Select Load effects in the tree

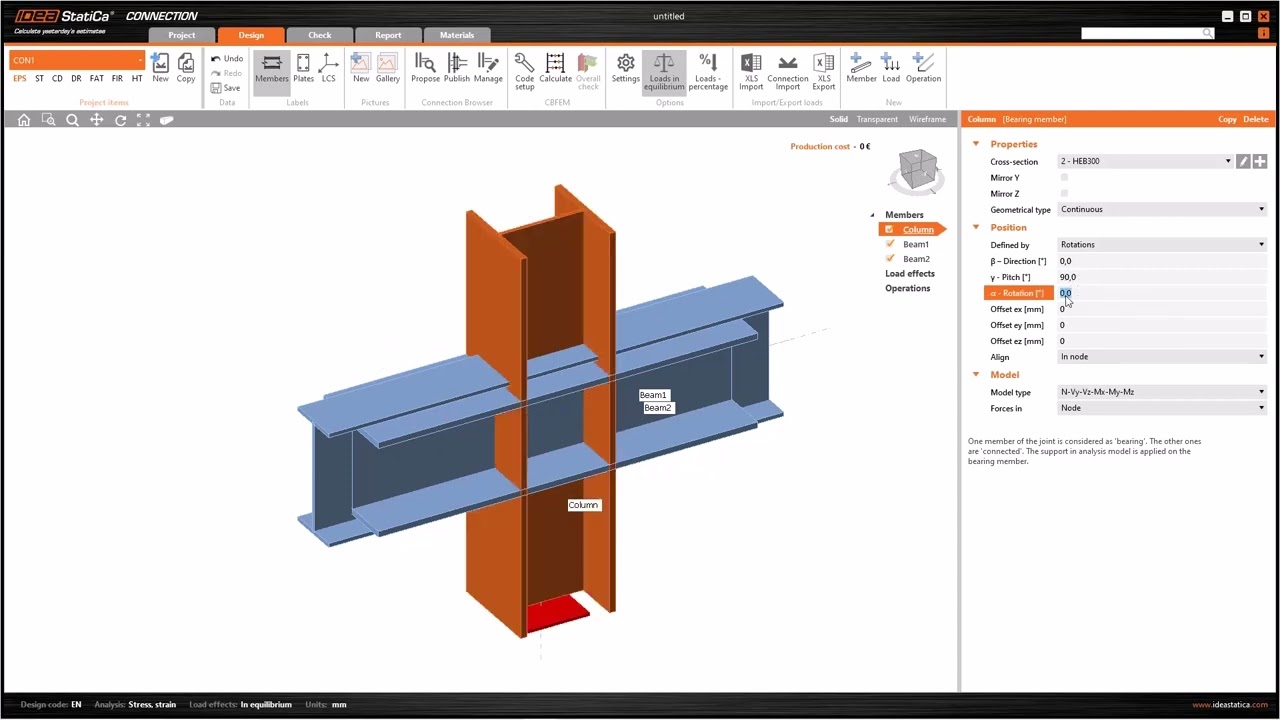[x=910, y=273]
